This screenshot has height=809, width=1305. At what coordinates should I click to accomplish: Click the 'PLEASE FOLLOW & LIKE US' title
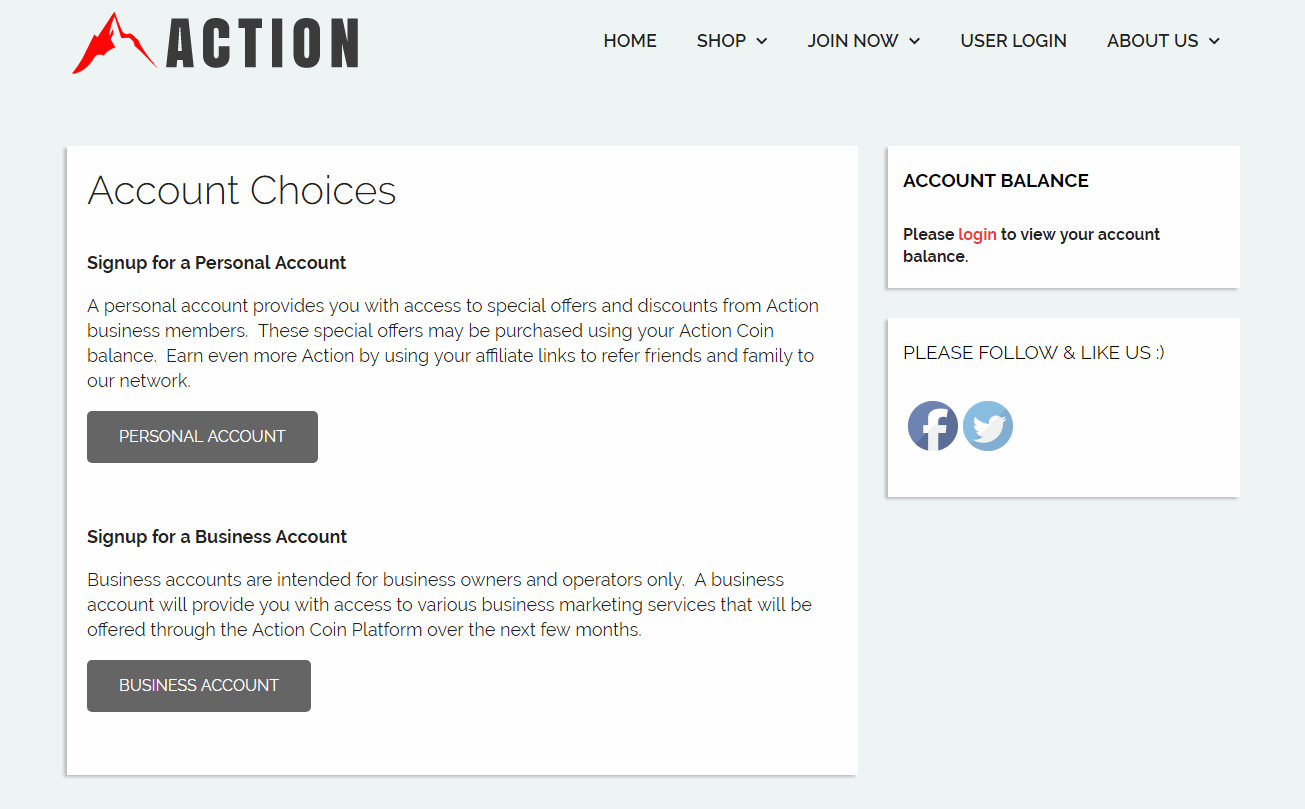pos(1033,353)
